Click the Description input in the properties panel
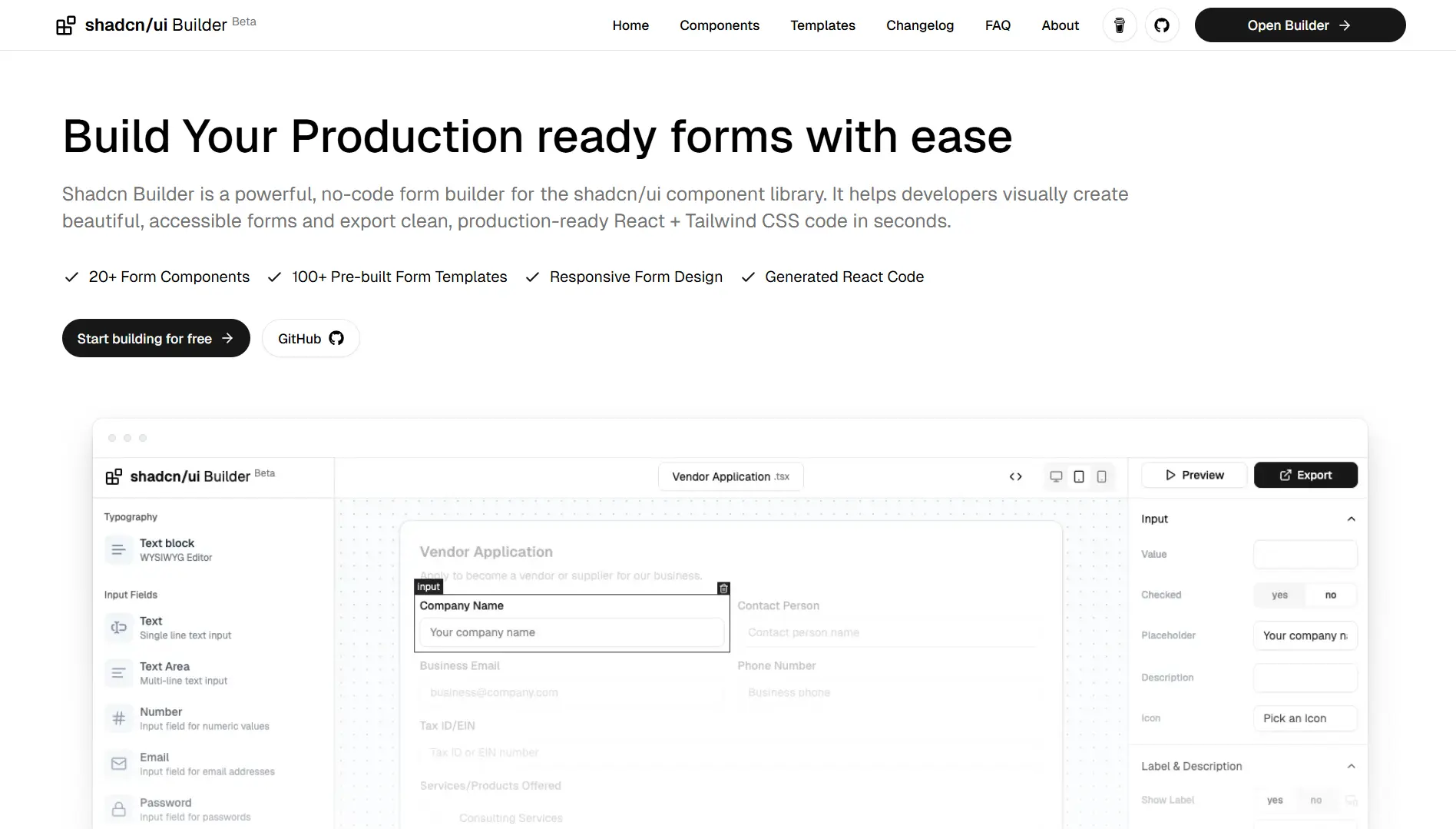Screen dimensions: 1456x829 click(1305, 678)
